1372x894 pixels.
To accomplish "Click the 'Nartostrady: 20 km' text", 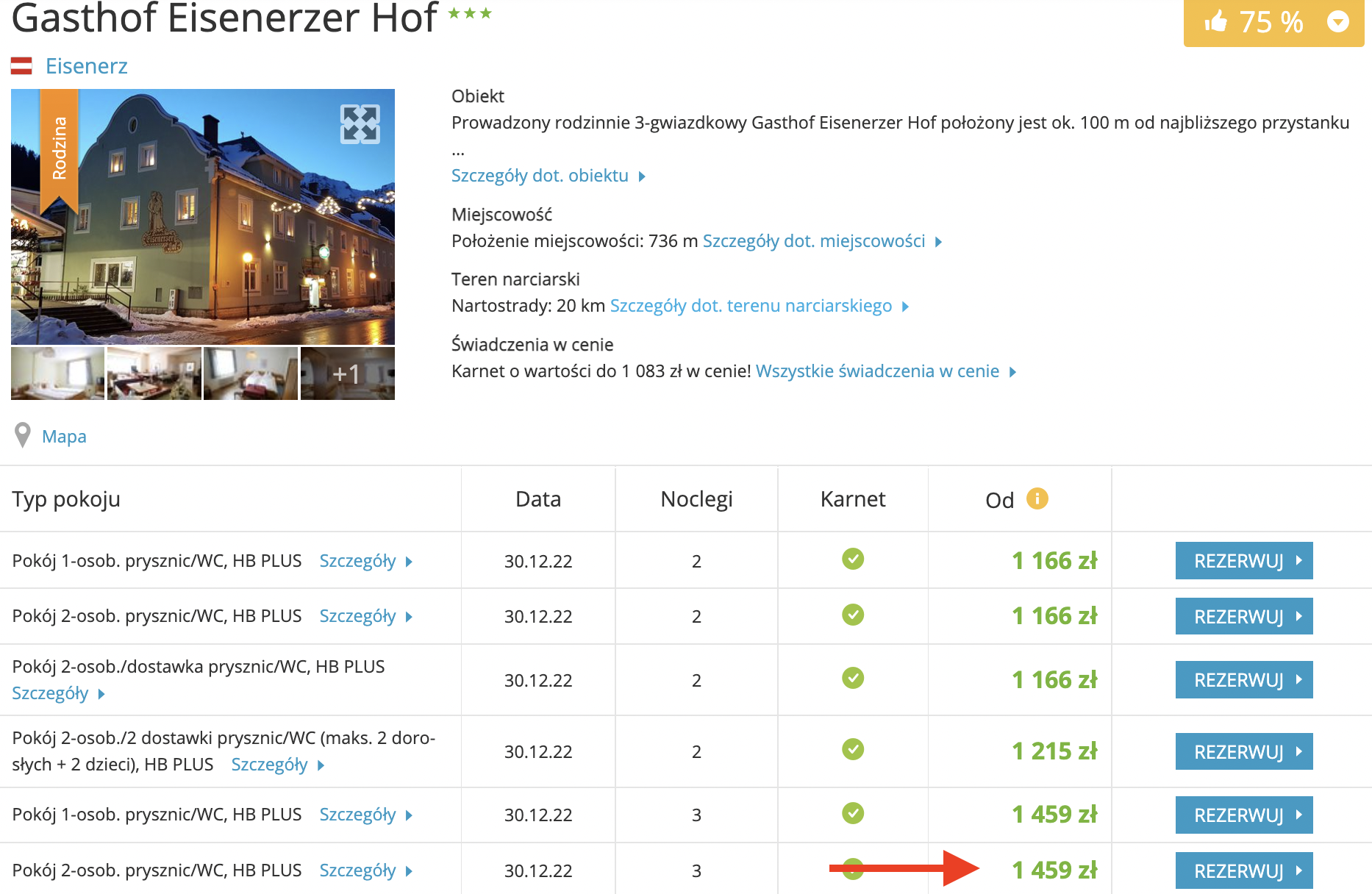I will (x=529, y=306).
